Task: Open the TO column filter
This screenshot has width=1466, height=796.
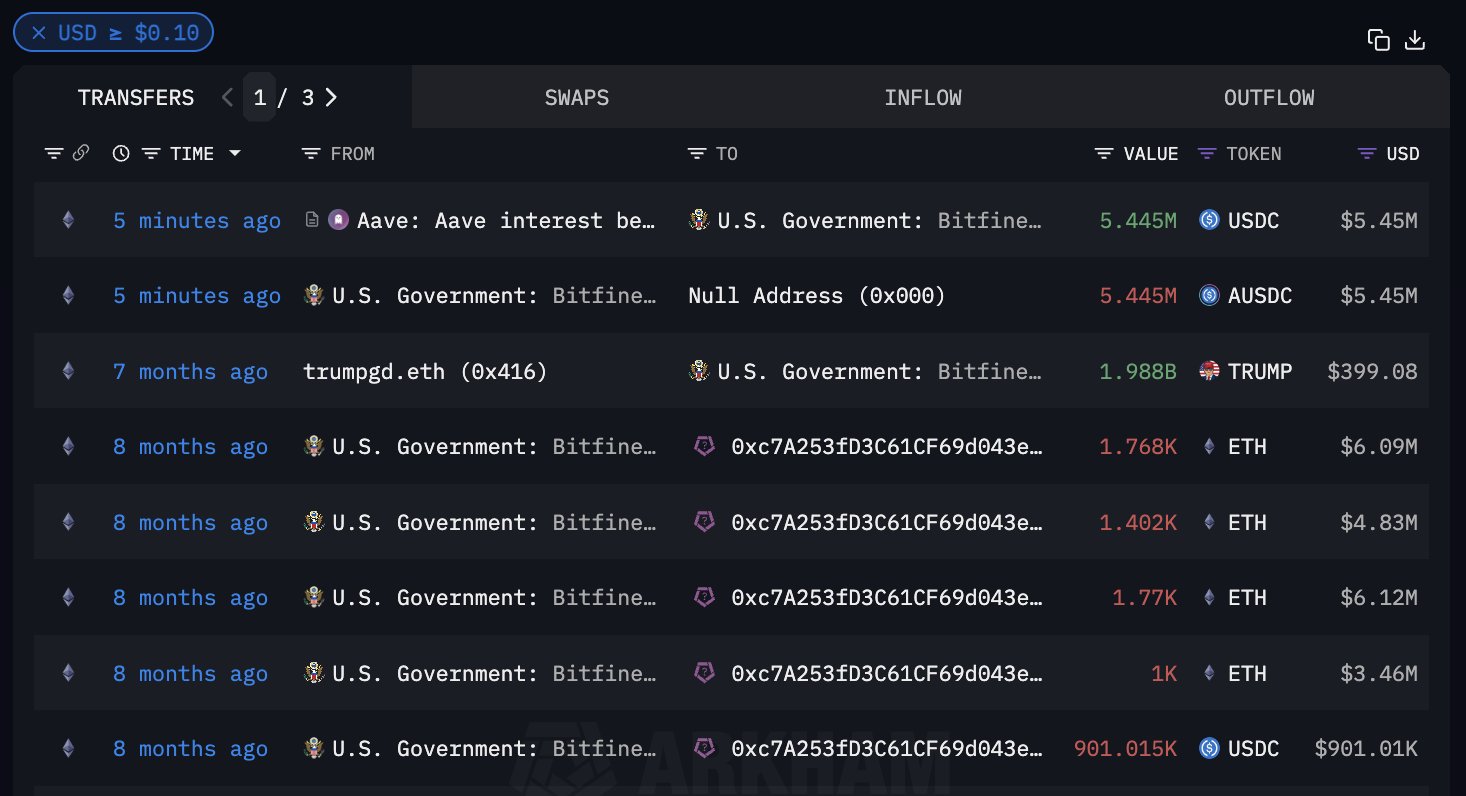Action: [697, 154]
